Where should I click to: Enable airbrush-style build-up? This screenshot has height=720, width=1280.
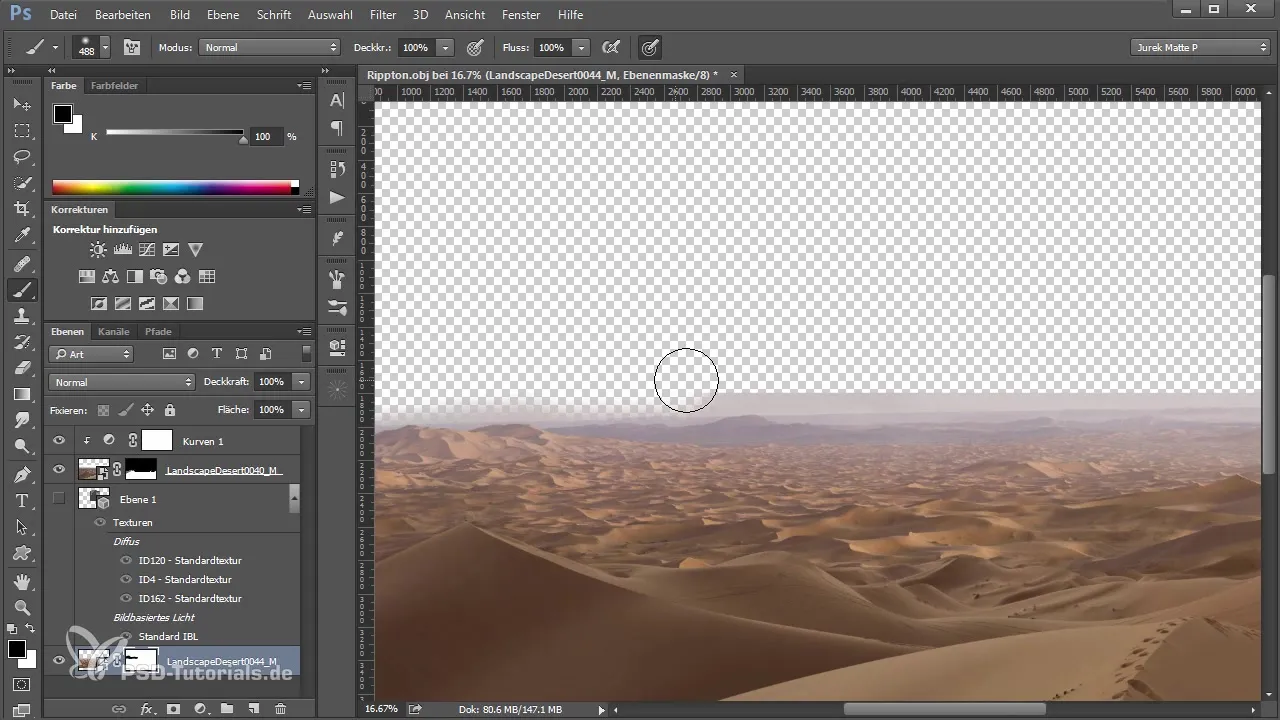coord(611,47)
